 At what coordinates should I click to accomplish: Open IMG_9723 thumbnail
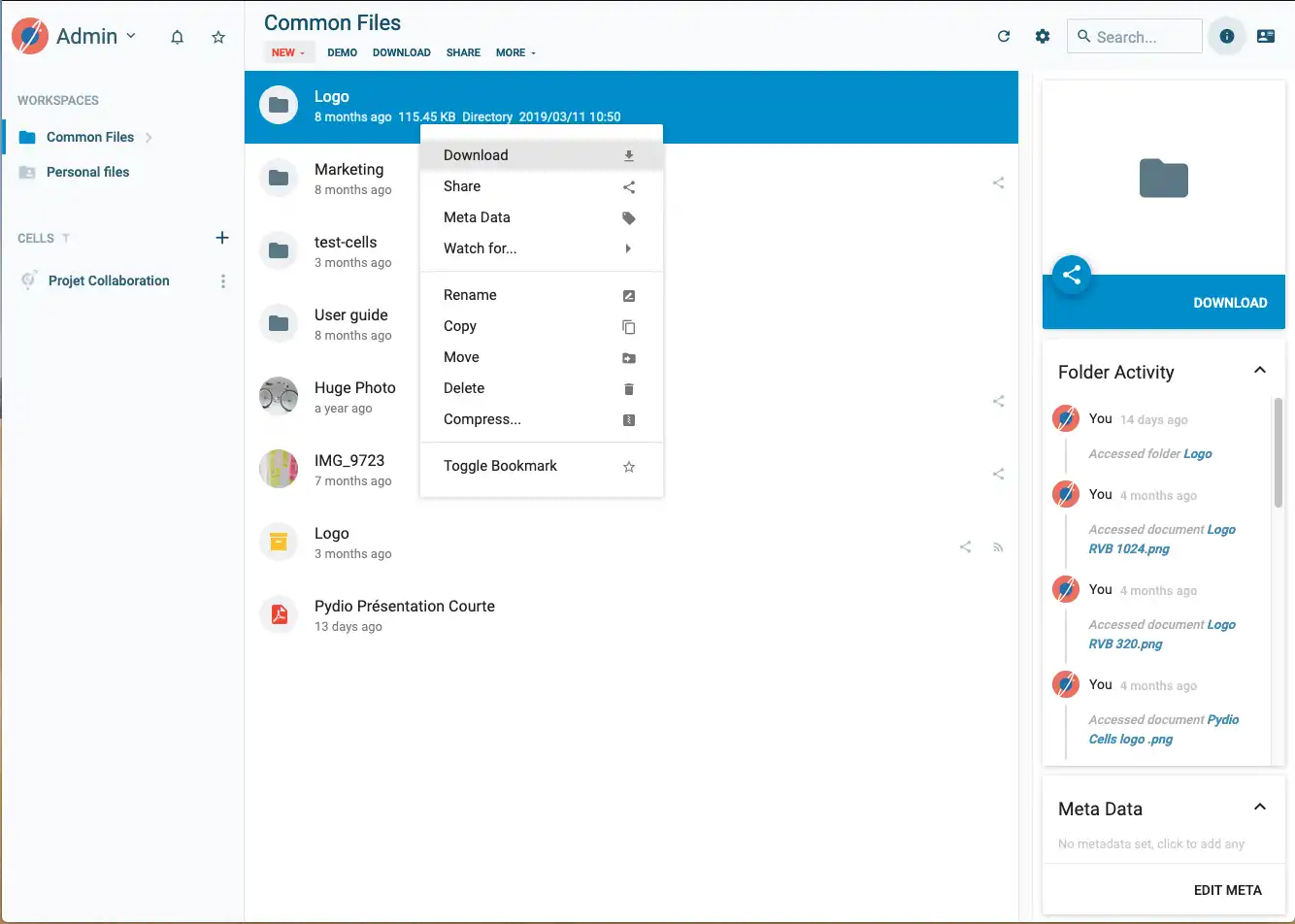279,469
